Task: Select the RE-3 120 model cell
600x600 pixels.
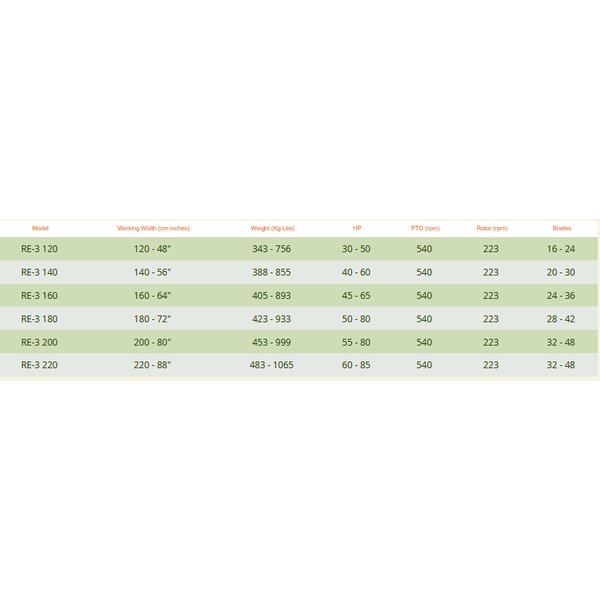Action: 39,249
